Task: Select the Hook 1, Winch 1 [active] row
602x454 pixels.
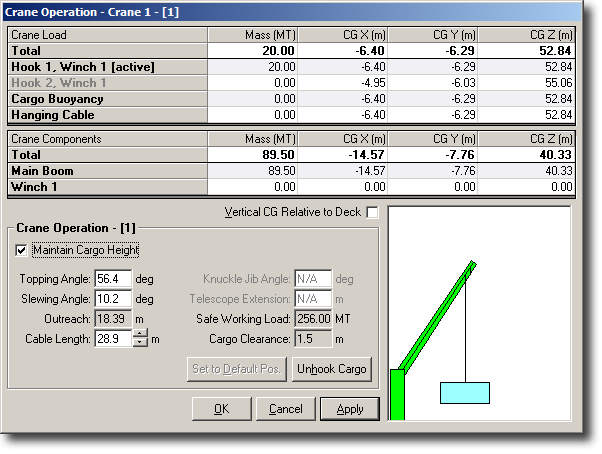Action: pos(291,67)
